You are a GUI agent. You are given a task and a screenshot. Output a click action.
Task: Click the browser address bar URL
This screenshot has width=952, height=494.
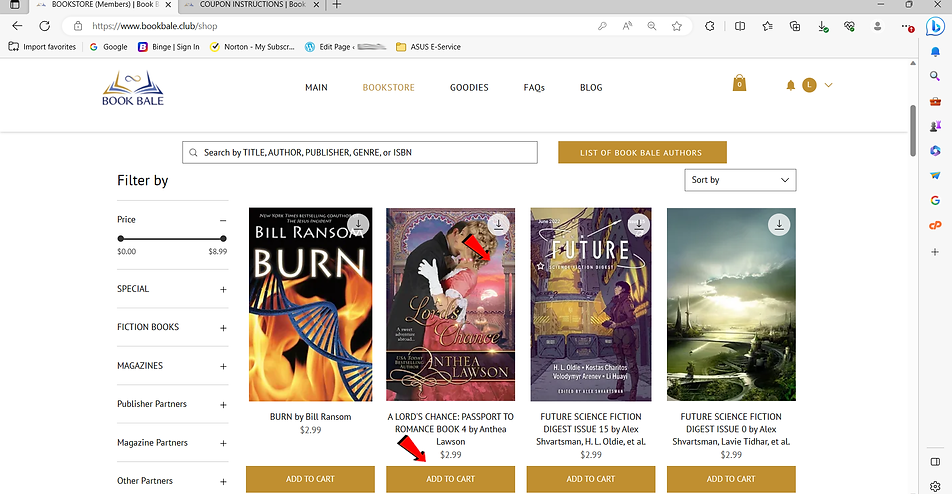tap(155, 26)
